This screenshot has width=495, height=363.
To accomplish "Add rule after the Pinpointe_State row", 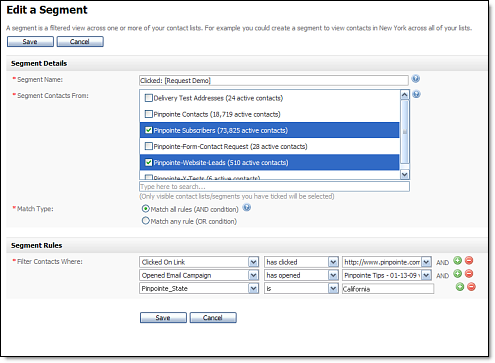I will pyautogui.click(x=460, y=287).
